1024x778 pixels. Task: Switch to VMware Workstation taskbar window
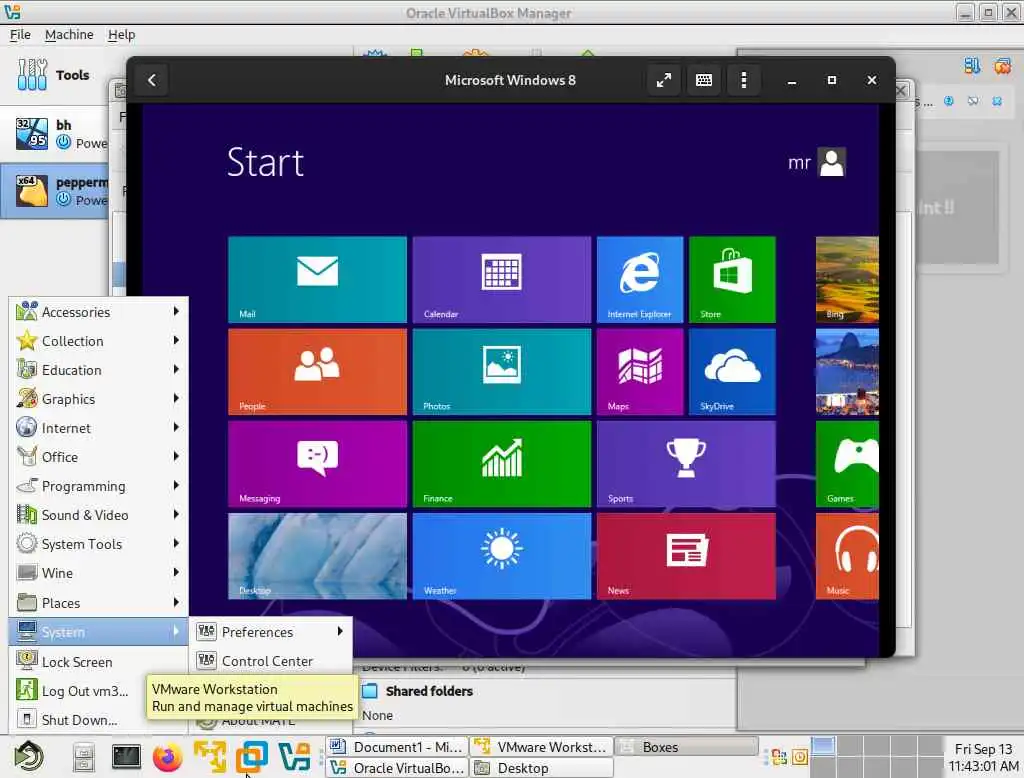(541, 746)
